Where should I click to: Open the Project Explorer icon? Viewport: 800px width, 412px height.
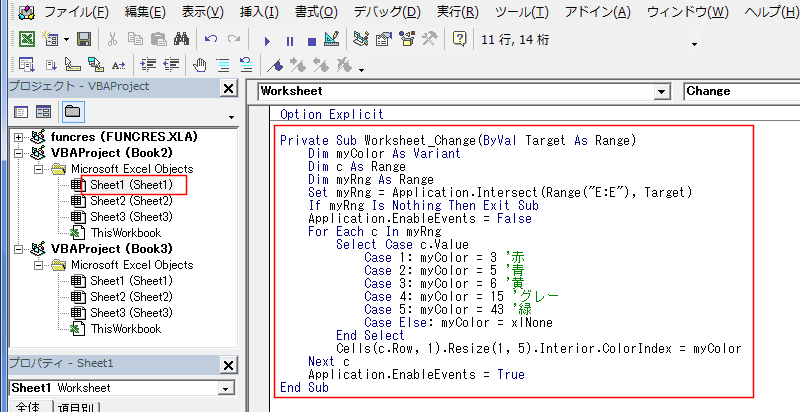pos(361,39)
